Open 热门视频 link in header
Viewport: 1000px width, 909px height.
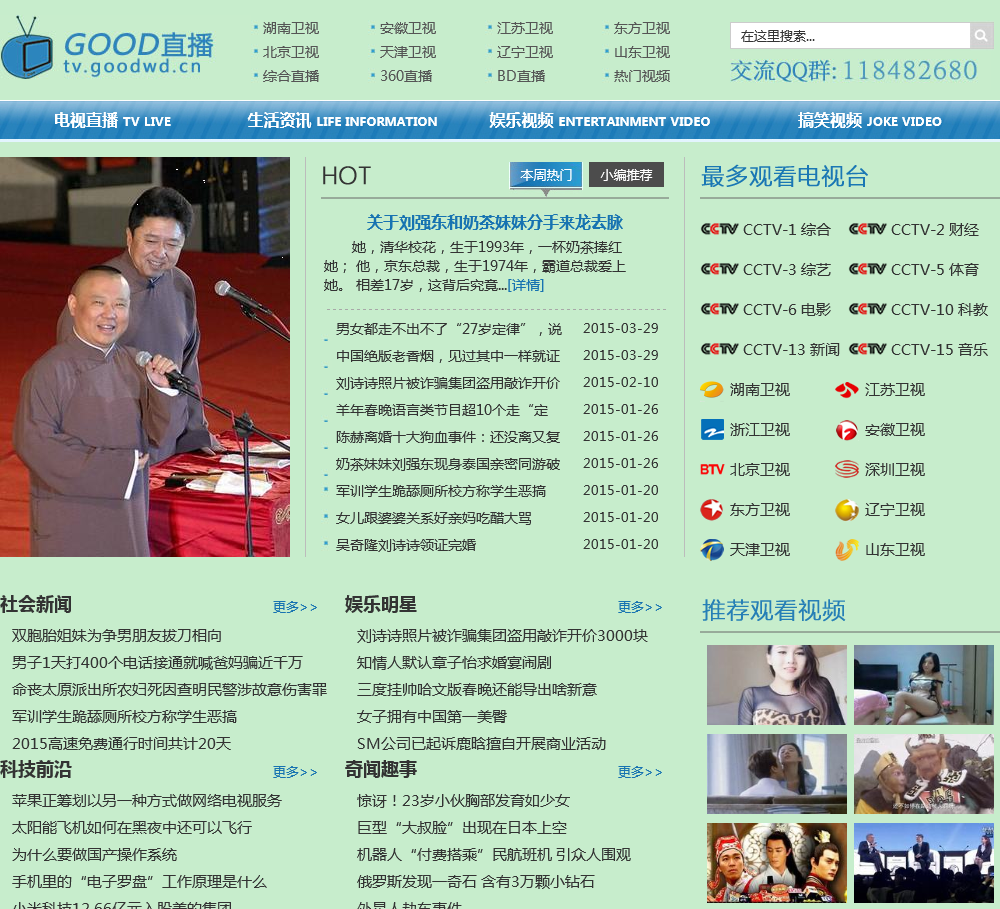[642, 76]
